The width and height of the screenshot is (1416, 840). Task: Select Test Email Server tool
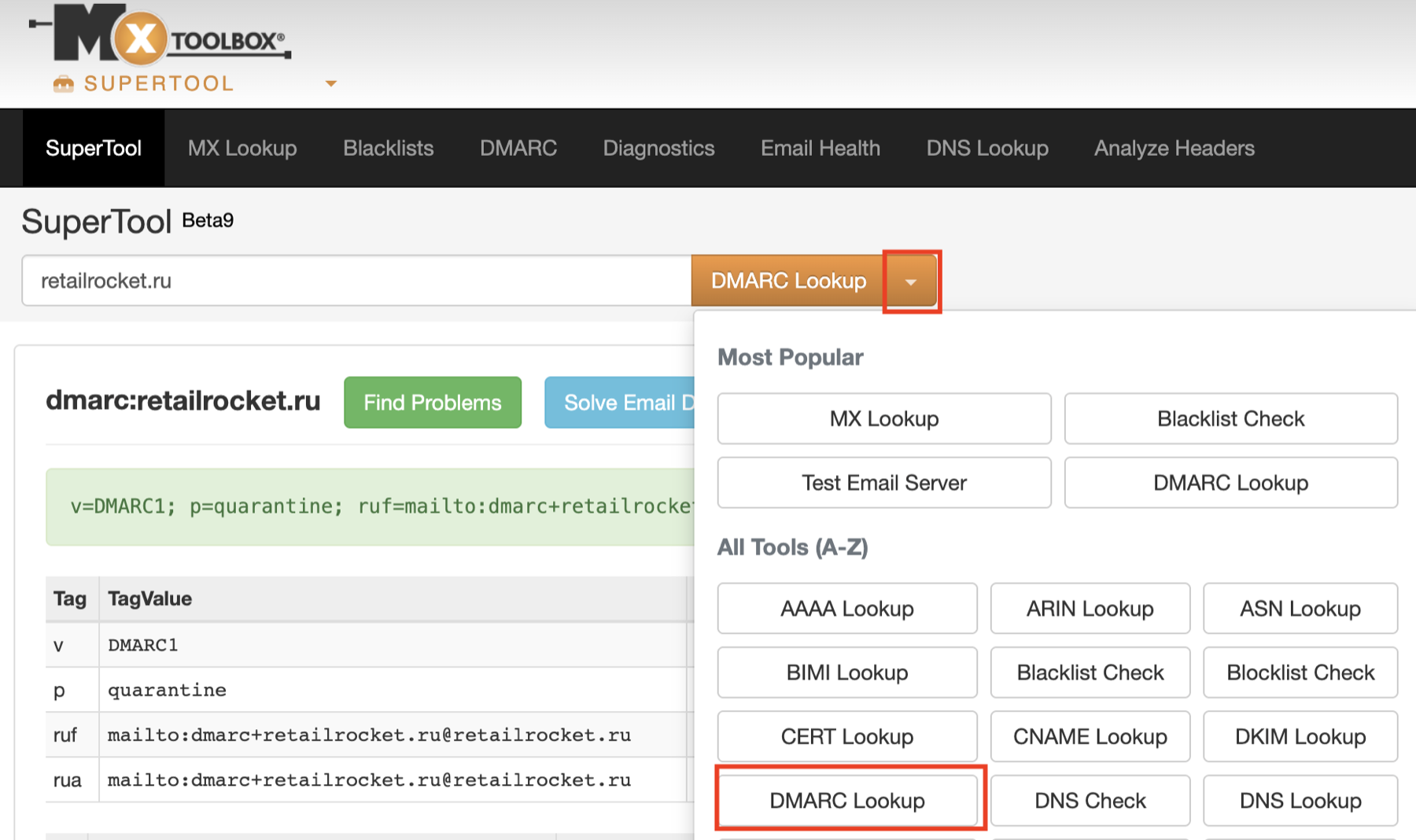(x=884, y=482)
